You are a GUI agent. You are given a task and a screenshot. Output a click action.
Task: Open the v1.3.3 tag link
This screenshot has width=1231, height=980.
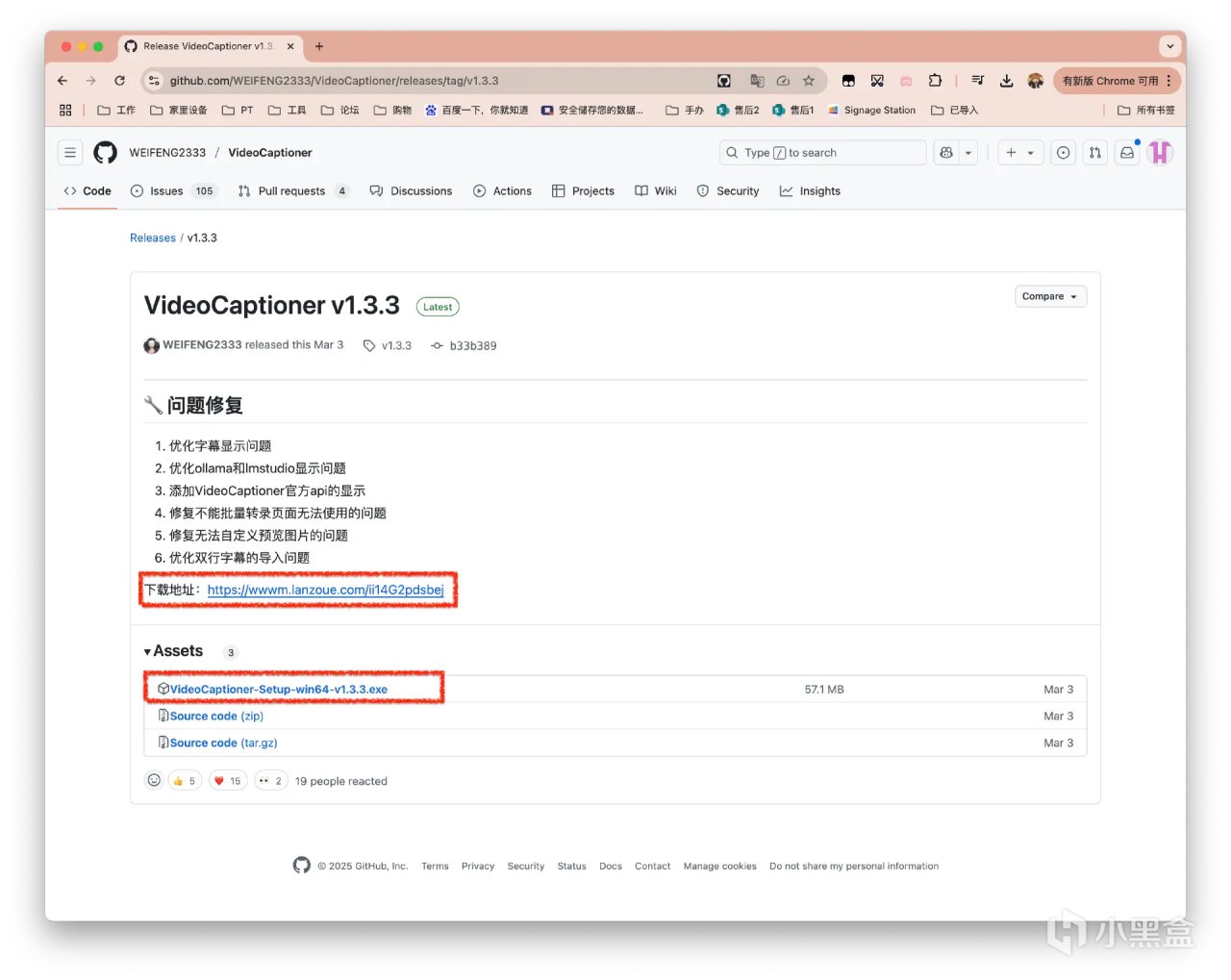388,345
